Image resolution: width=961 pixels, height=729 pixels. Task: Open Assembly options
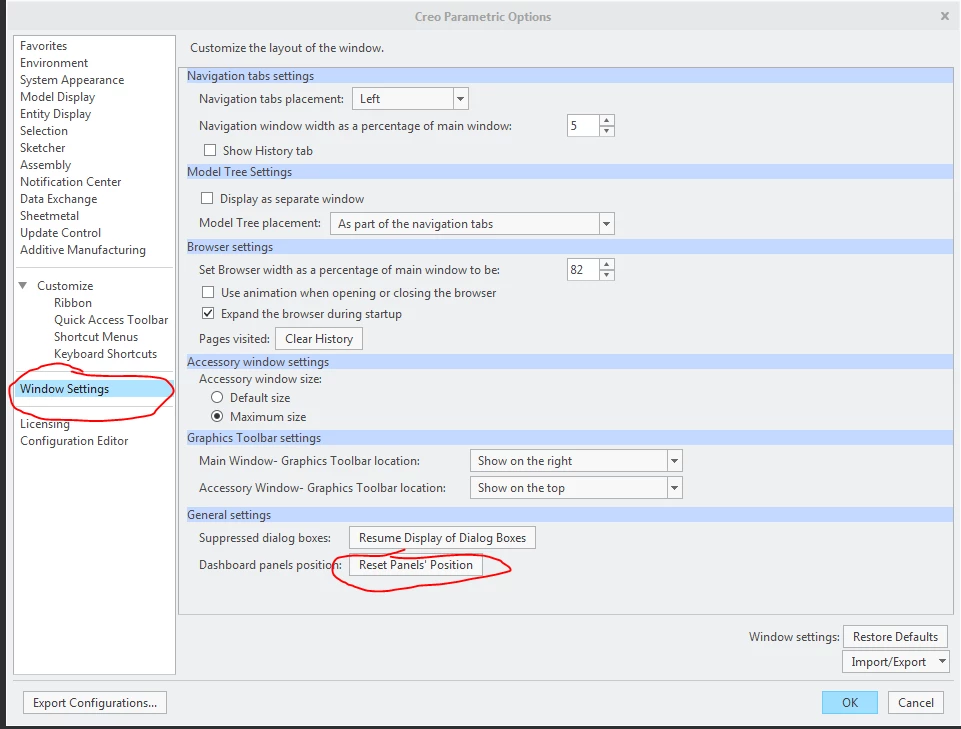(45, 165)
